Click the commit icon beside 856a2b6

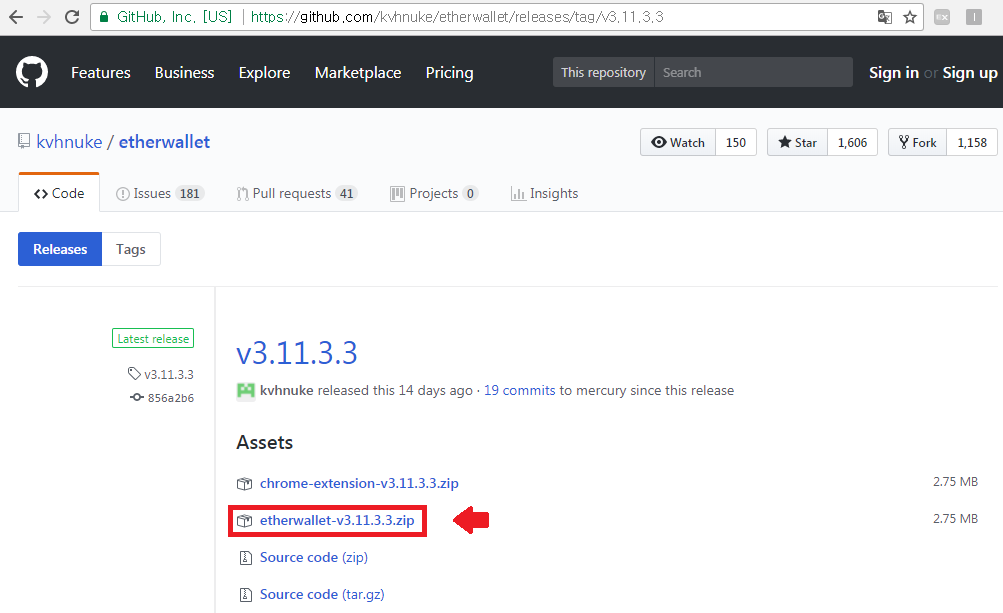pos(137,397)
